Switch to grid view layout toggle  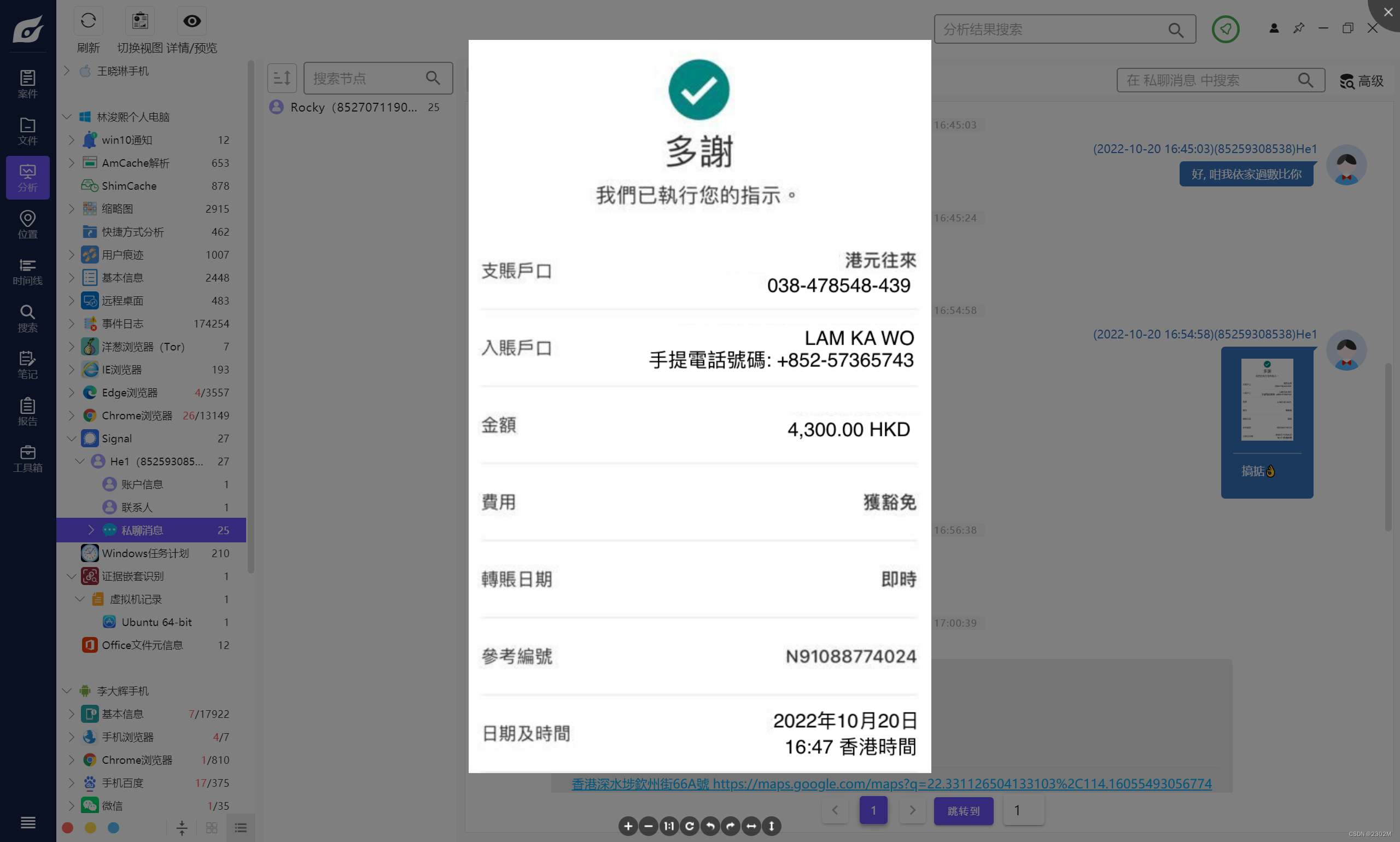pyautogui.click(x=212, y=828)
